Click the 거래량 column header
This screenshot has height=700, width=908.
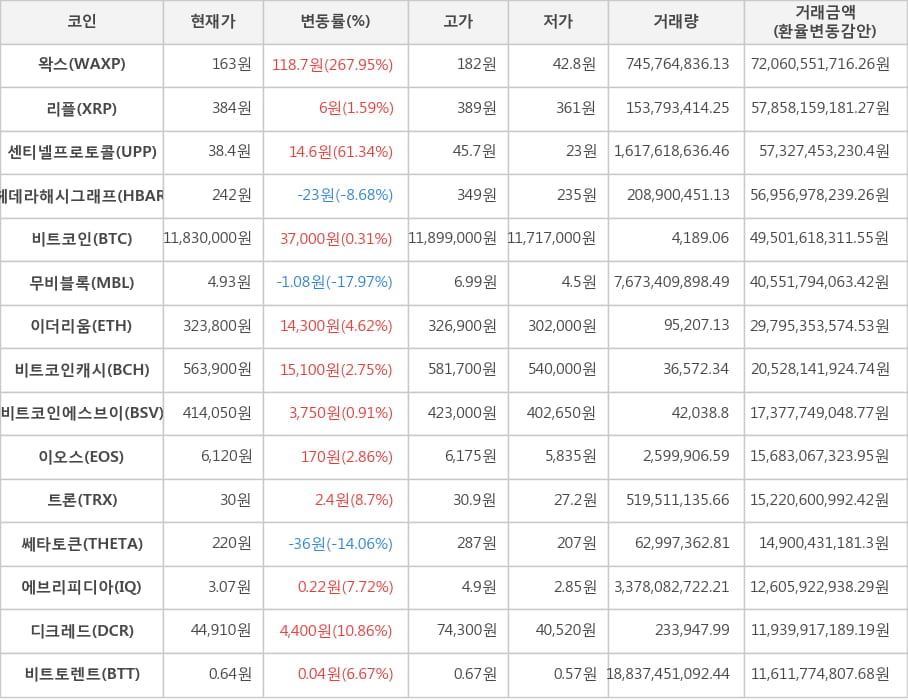(x=676, y=21)
